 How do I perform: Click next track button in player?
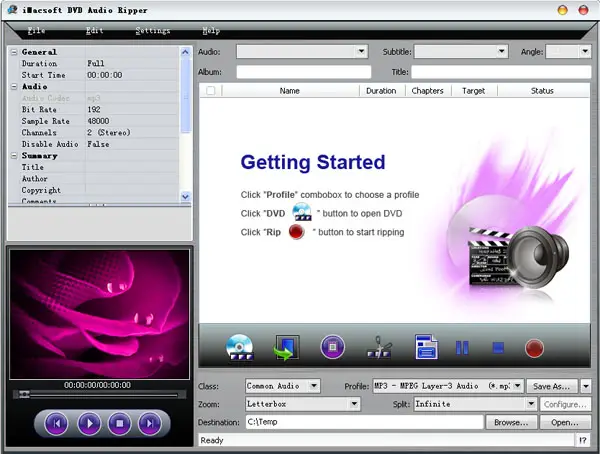pyautogui.click(x=150, y=423)
